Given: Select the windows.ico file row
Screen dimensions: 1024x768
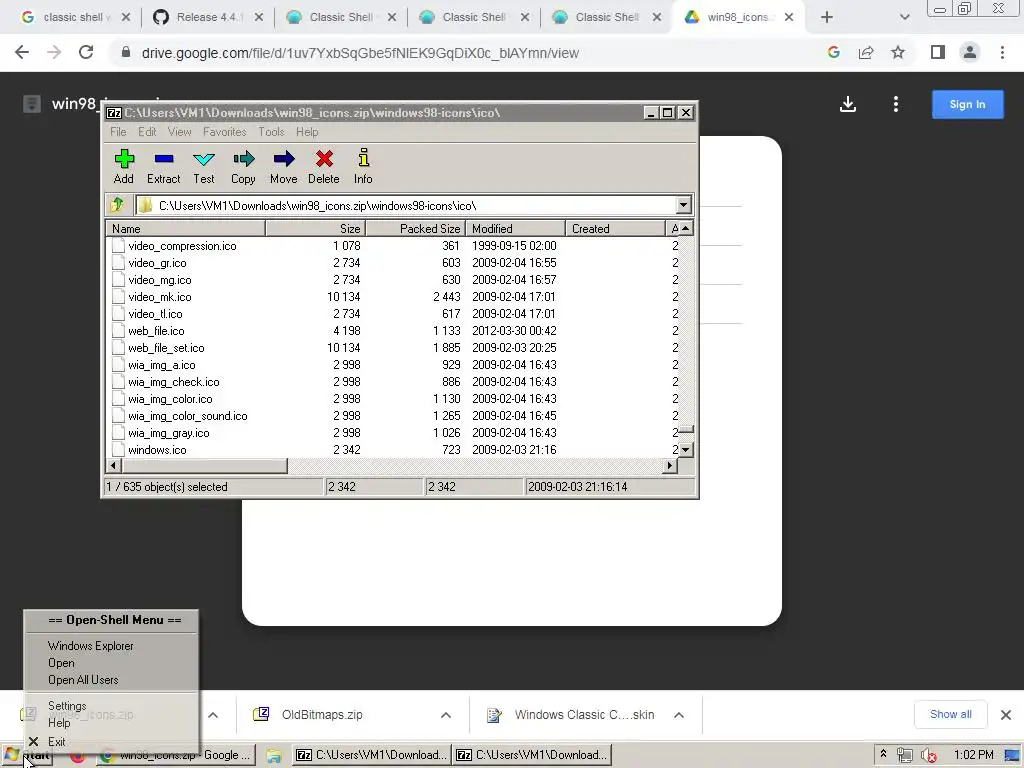Looking at the screenshot, I should (x=392, y=450).
